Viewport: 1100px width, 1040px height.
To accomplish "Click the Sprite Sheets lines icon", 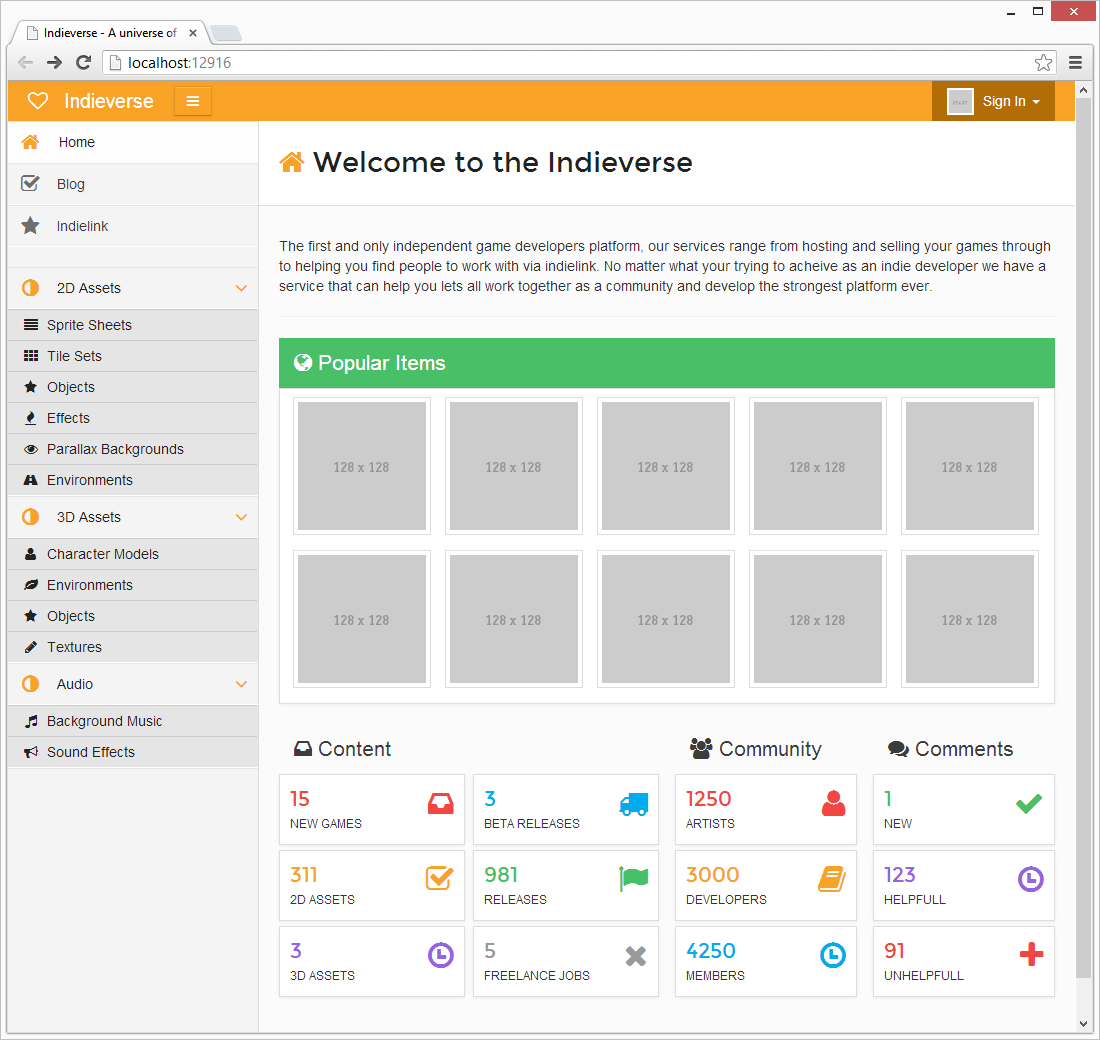I will [31, 325].
